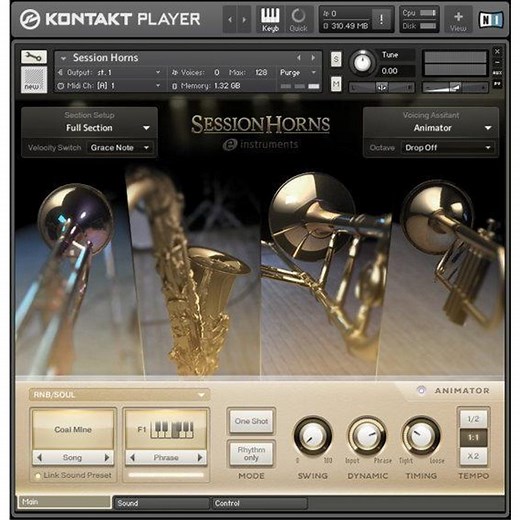Viewport: 520px width, 520px height.
Task: Open the Purge dropdown menu
Action: click(298, 72)
